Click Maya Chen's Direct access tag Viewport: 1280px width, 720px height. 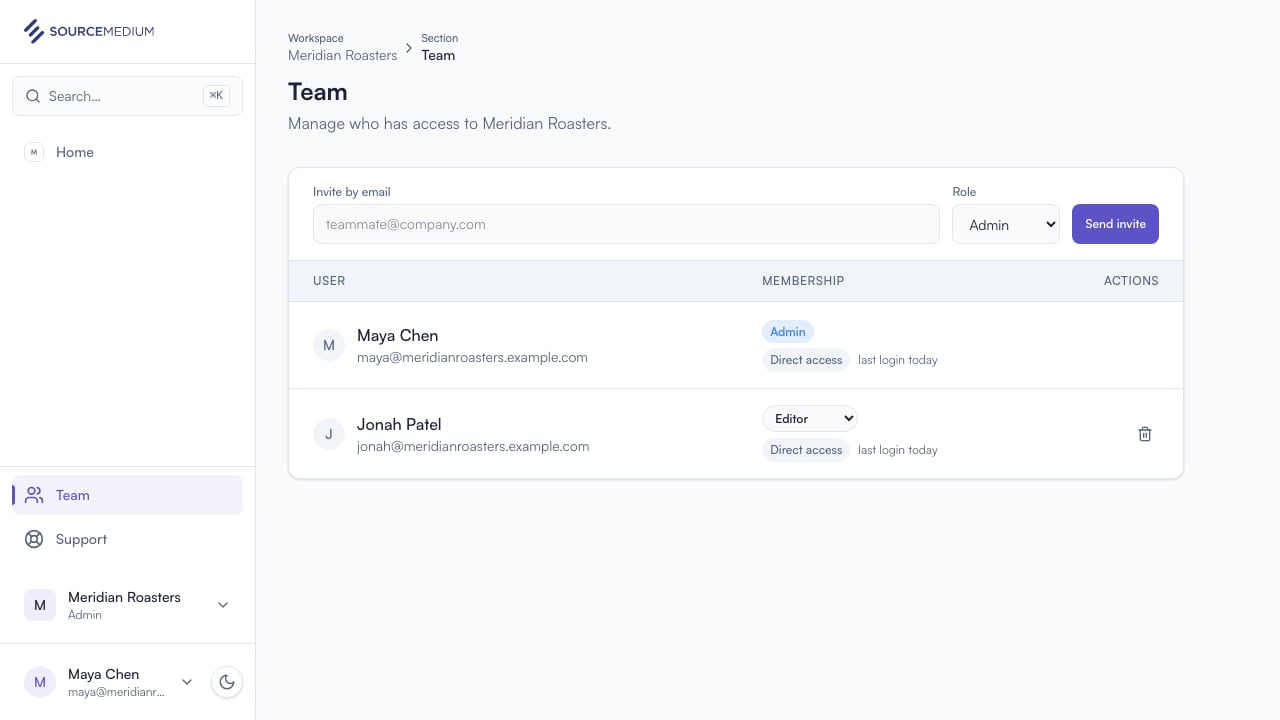pos(806,360)
